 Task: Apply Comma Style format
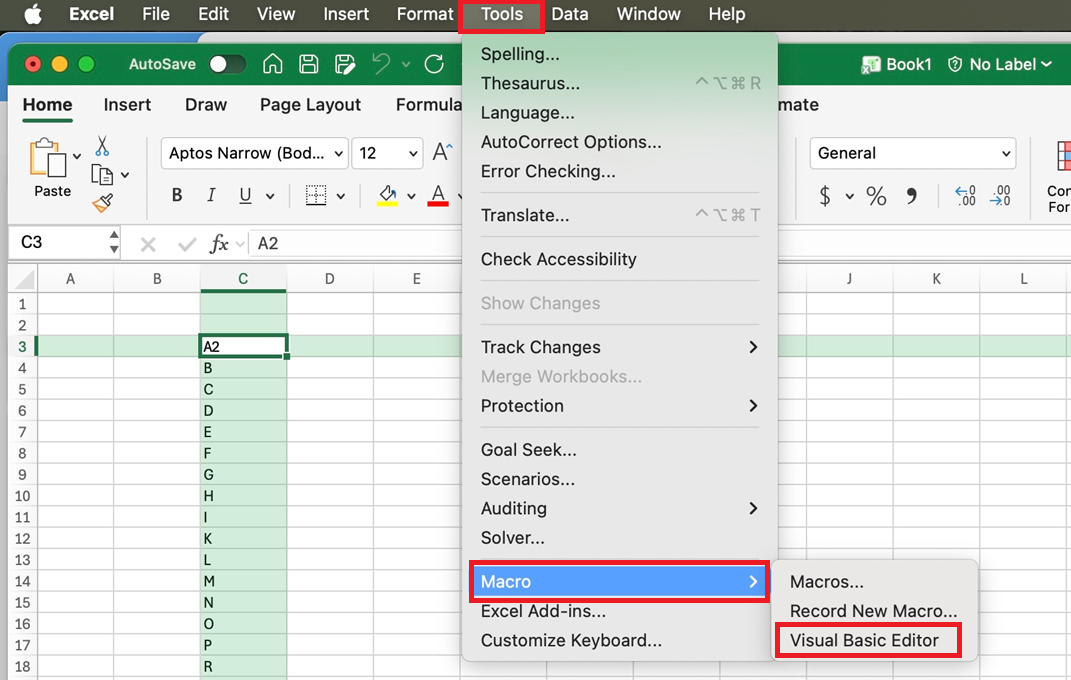(912, 197)
